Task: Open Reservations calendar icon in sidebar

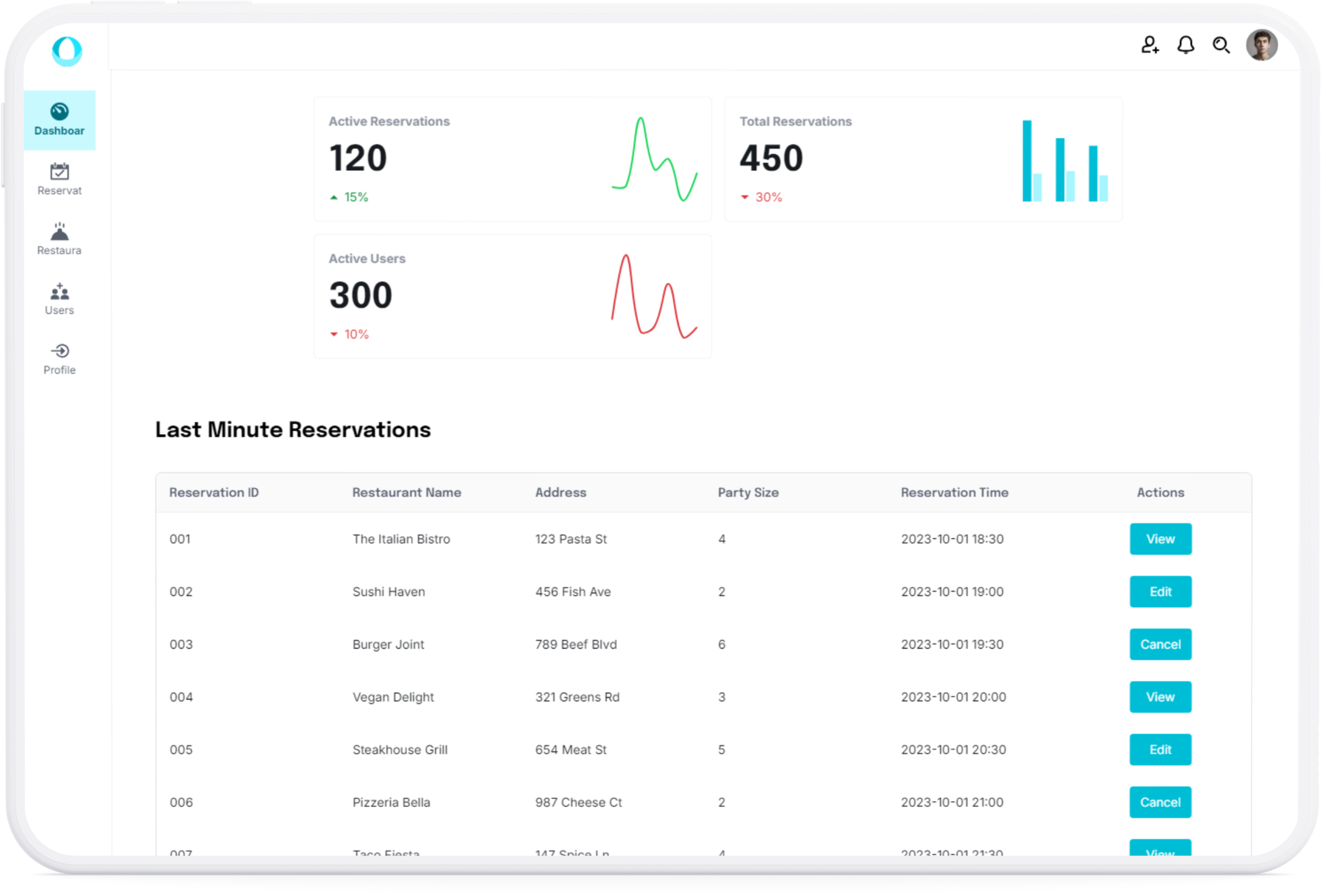Action: [59, 171]
